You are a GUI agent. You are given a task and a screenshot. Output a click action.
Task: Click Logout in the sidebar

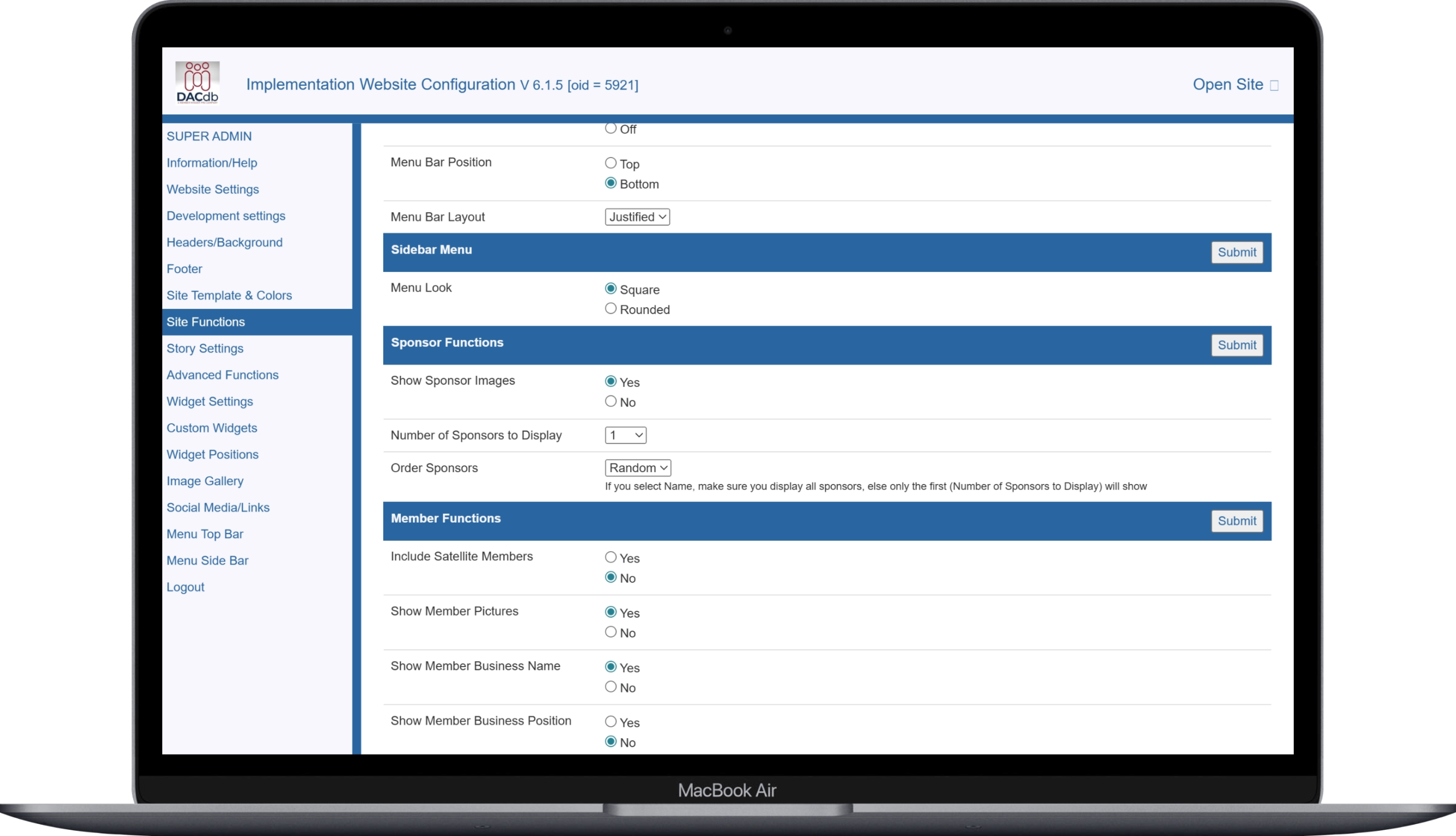(185, 587)
